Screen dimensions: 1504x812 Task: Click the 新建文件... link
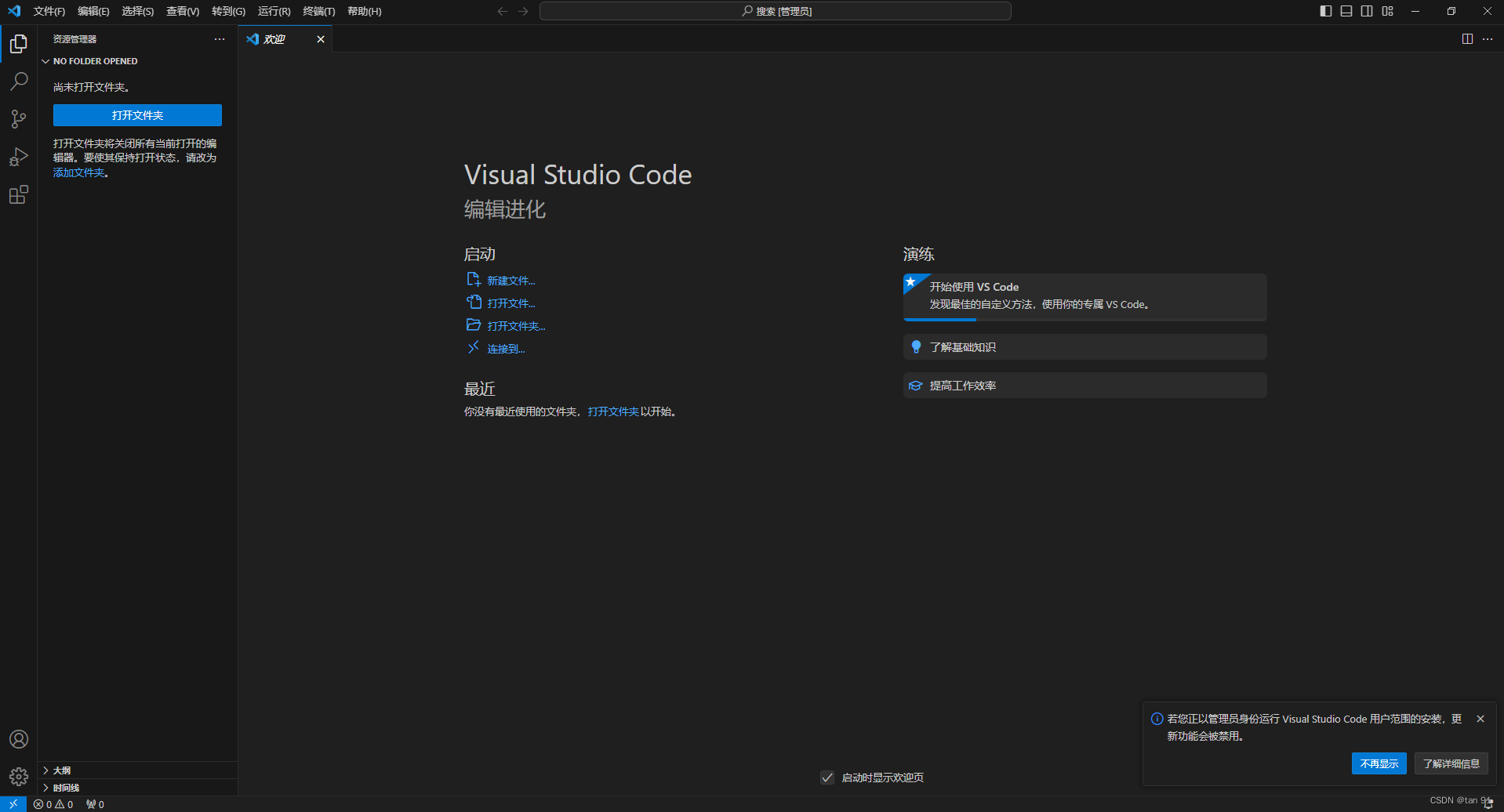click(x=511, y=281)
